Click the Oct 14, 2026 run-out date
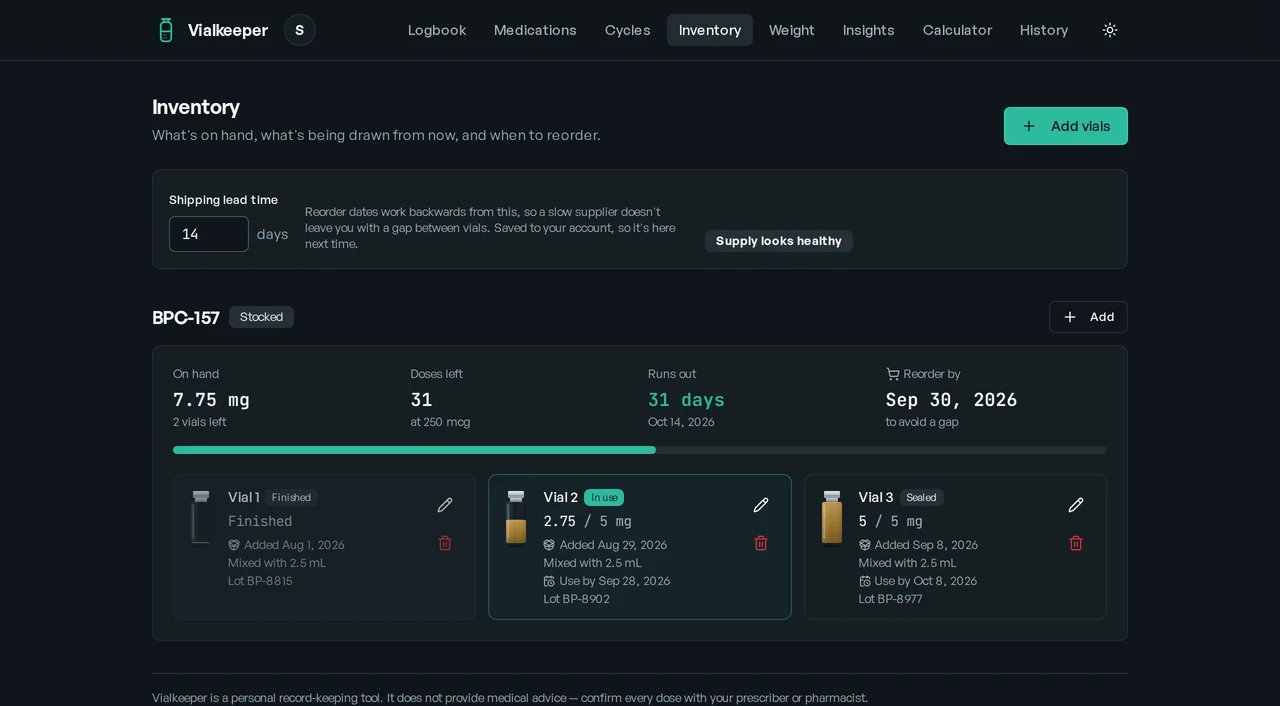This screenshot has width=1280, height=706. (681, 422)
